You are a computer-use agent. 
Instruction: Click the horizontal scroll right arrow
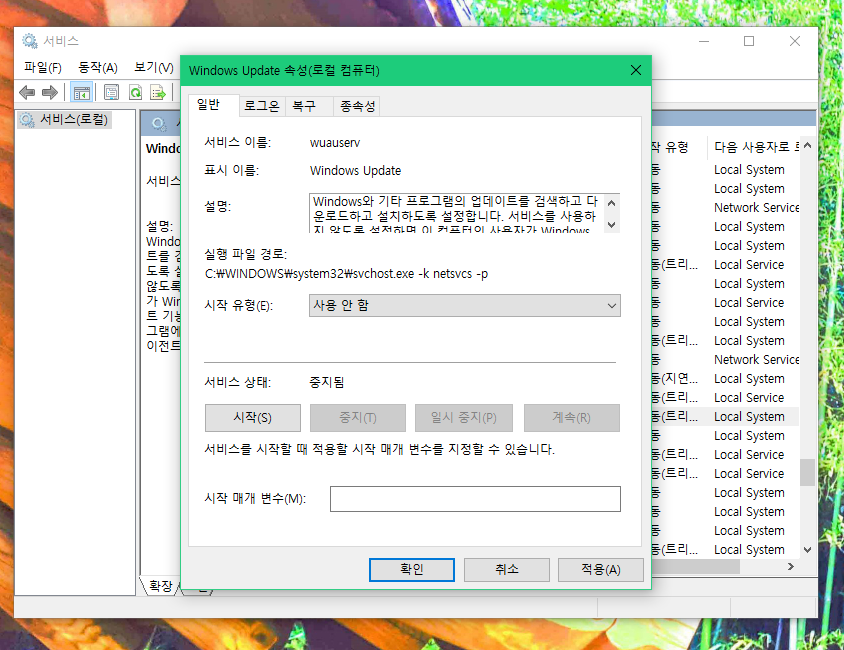coord(791,566)
